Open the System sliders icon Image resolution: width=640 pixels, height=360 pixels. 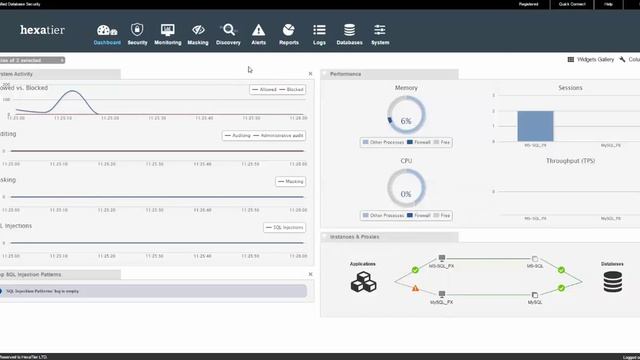pyautogui.click(x=380, y=30)
